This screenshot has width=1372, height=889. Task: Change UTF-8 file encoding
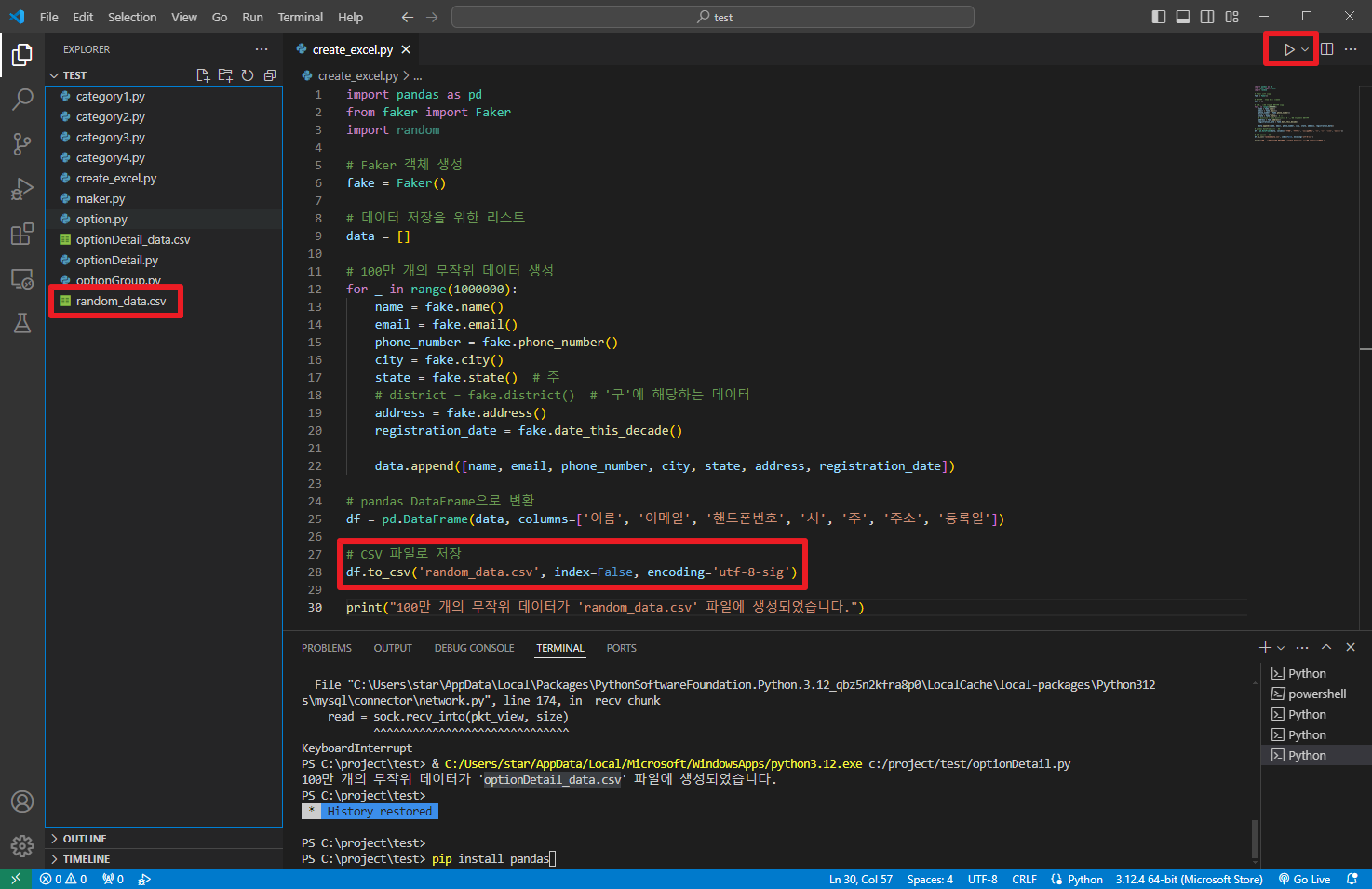[982, 879]
